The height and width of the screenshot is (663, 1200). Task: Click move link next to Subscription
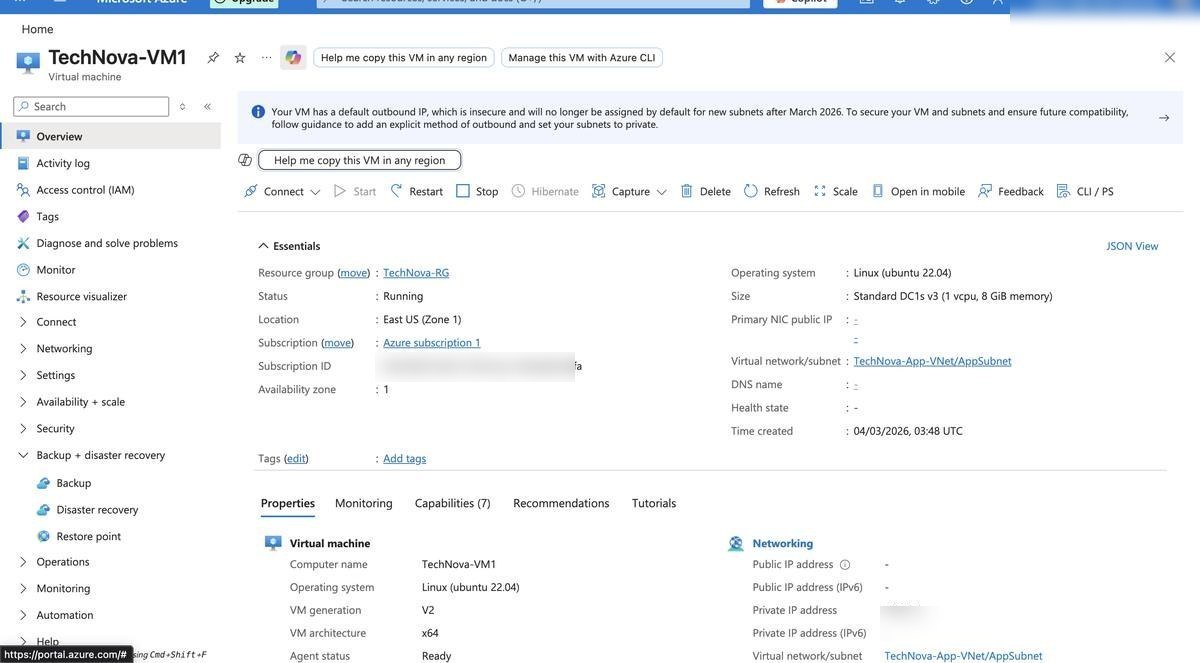(338, 342)
